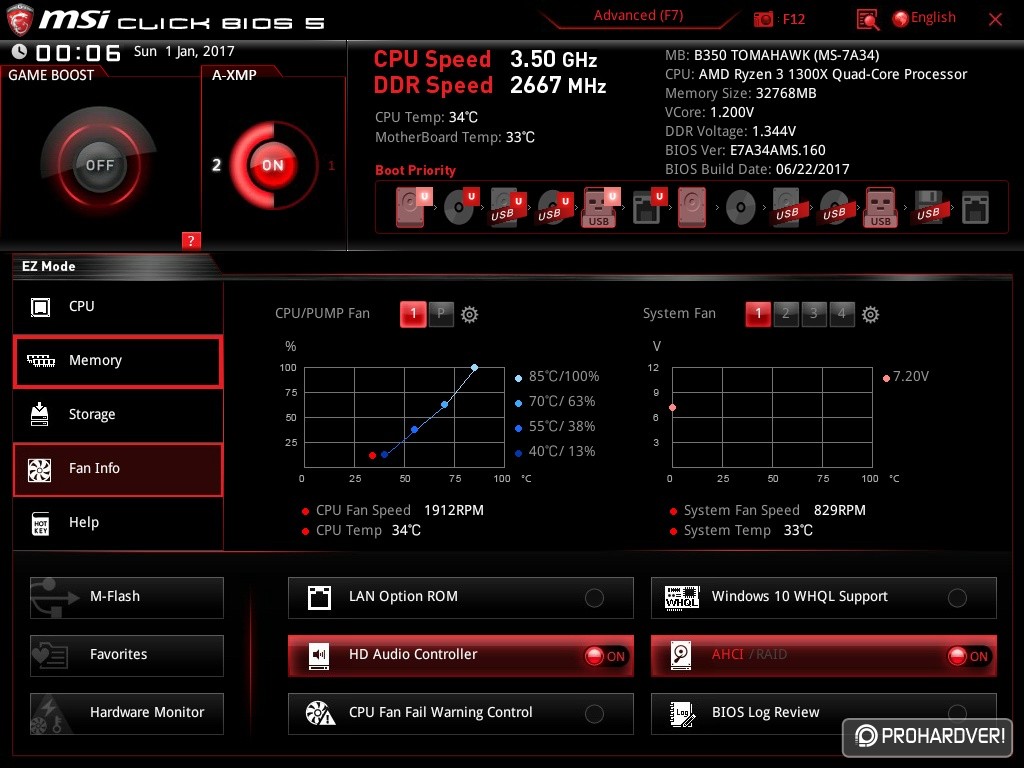
Task: Select 55°C/38% fan curve point
Action: point(414,430)
